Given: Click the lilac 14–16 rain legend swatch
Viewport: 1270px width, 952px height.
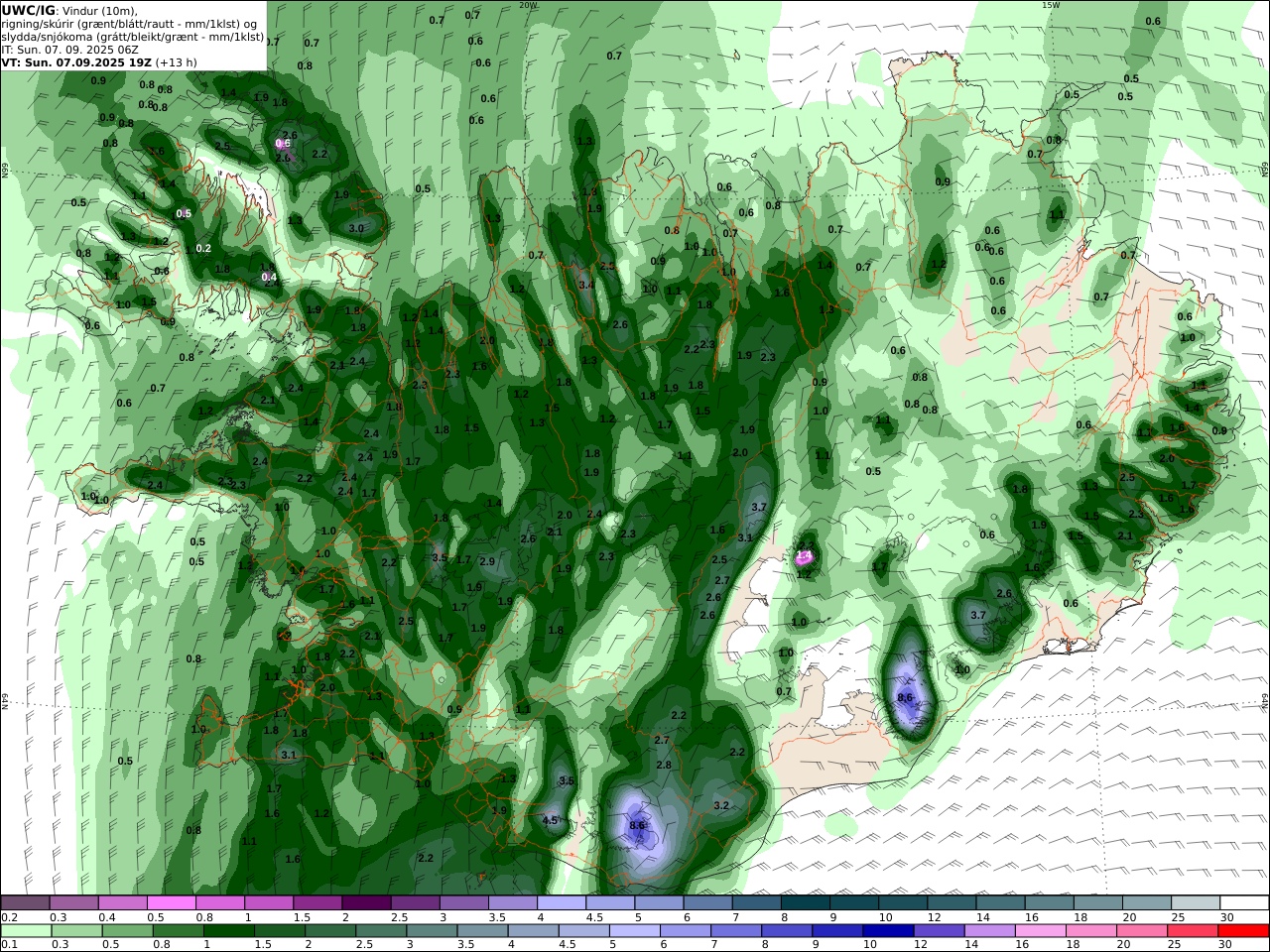Looking at the screenshot, I should pos(989,931).
